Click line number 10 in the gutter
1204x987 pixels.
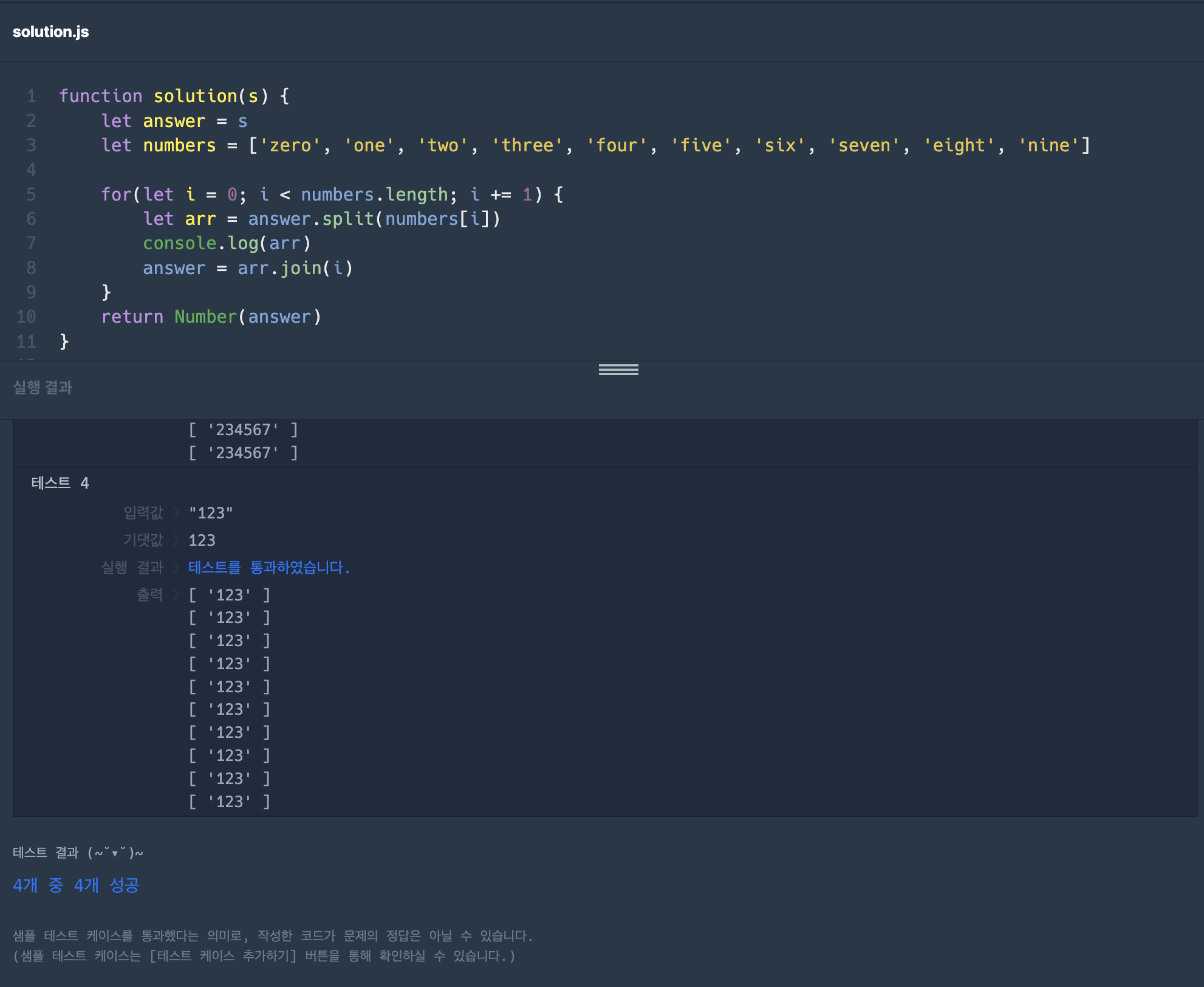pyautogui.click(x=26, y=317)
